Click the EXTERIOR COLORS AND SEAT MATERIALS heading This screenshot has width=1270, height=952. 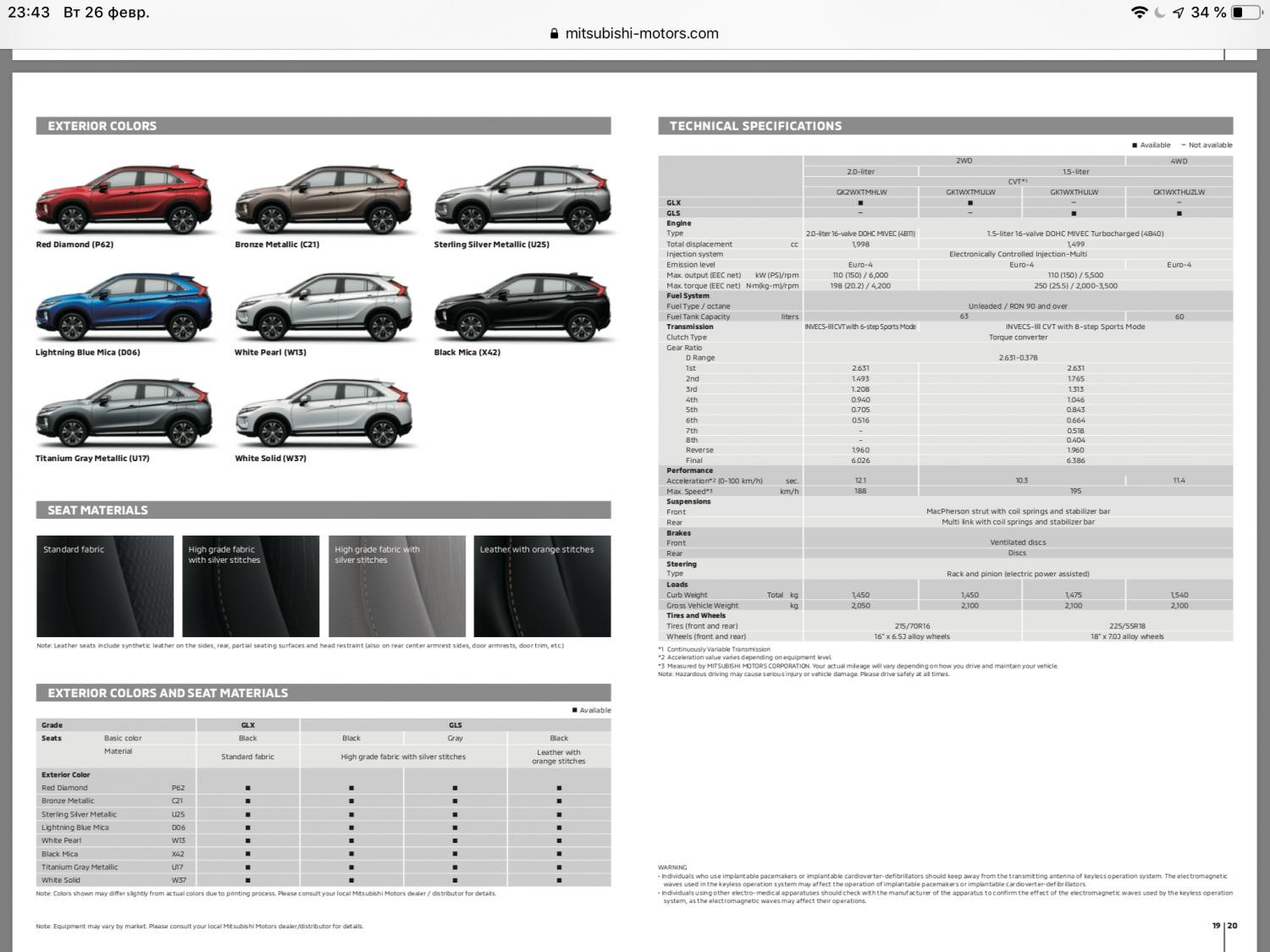[168, 693]
